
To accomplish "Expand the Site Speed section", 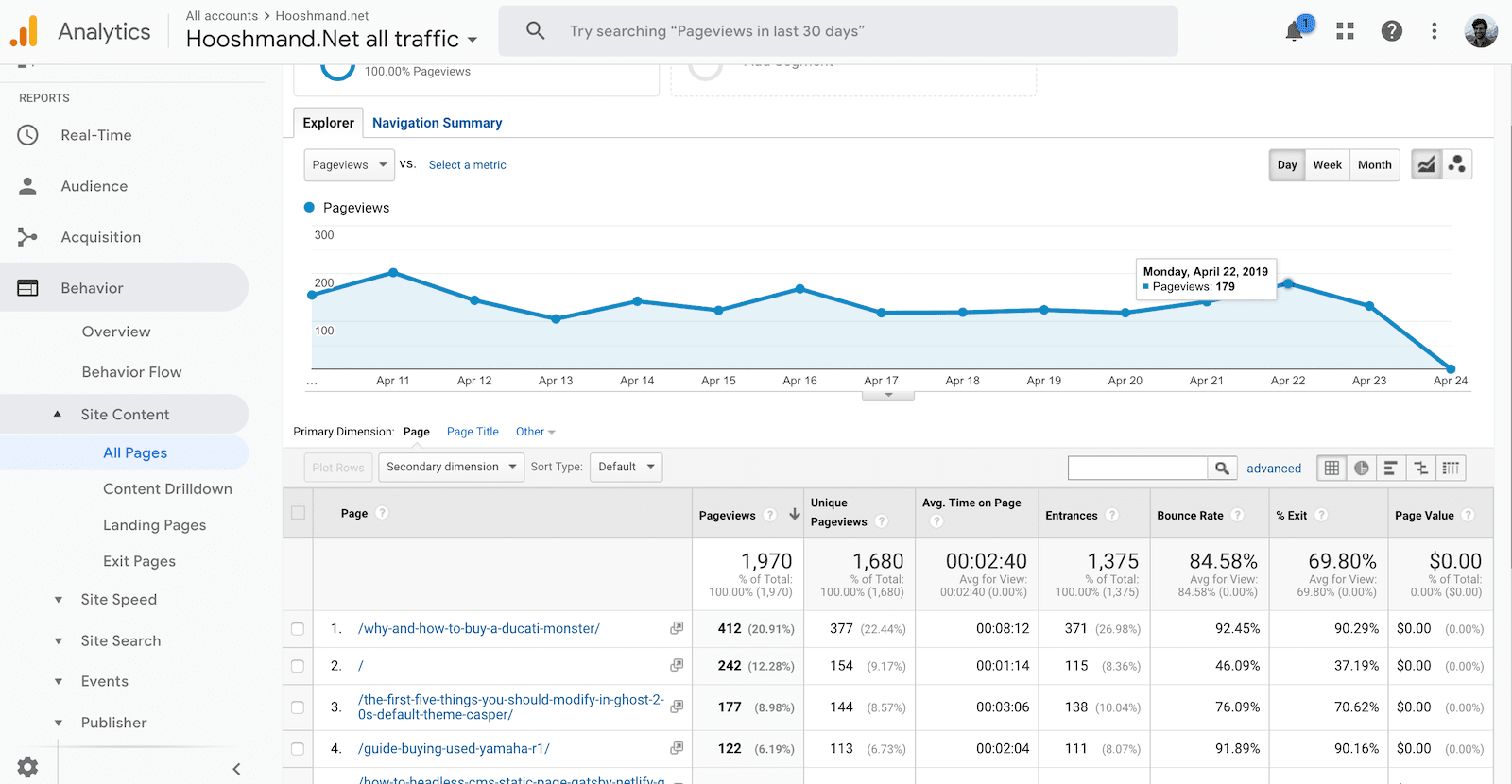I will click(58, 599).
